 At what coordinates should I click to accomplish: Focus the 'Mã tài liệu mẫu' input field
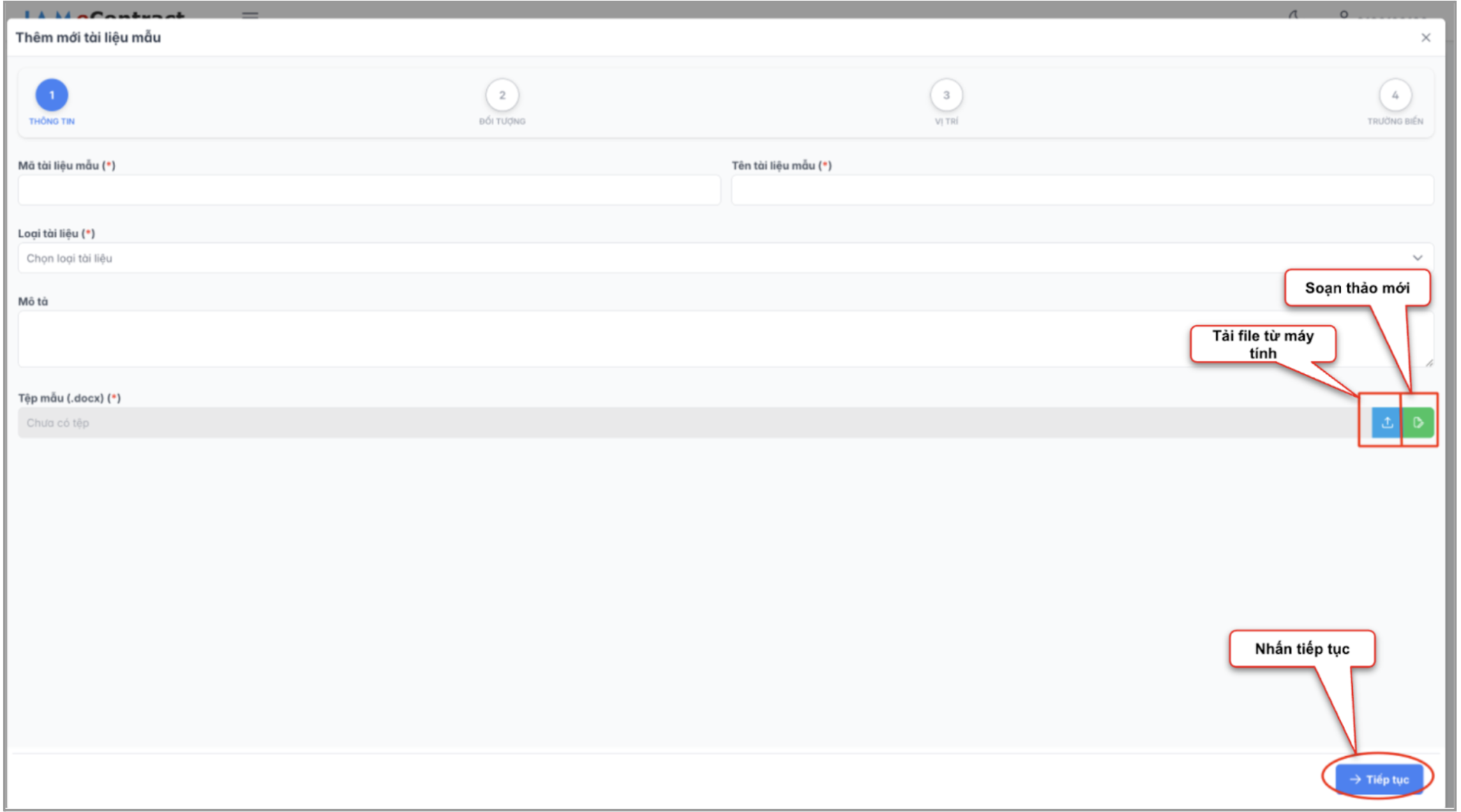[x=369, y=190]
